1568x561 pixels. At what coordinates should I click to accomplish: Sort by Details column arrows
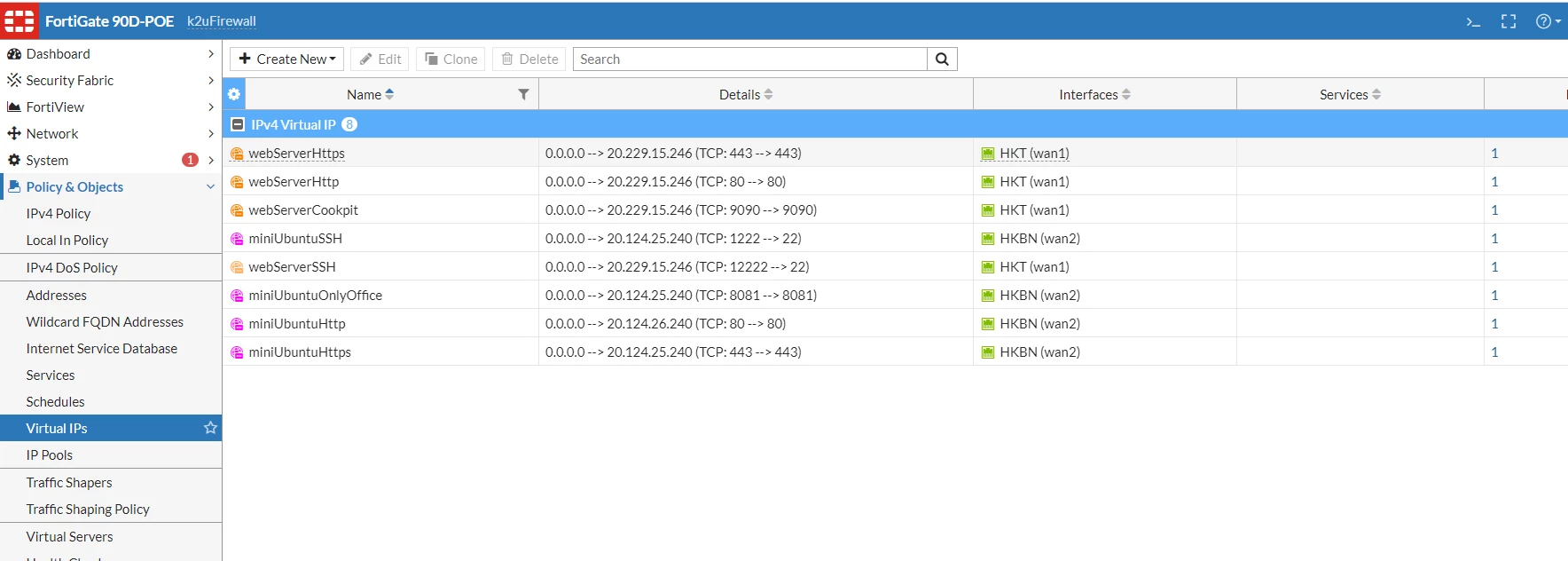(x=768, y=94)
